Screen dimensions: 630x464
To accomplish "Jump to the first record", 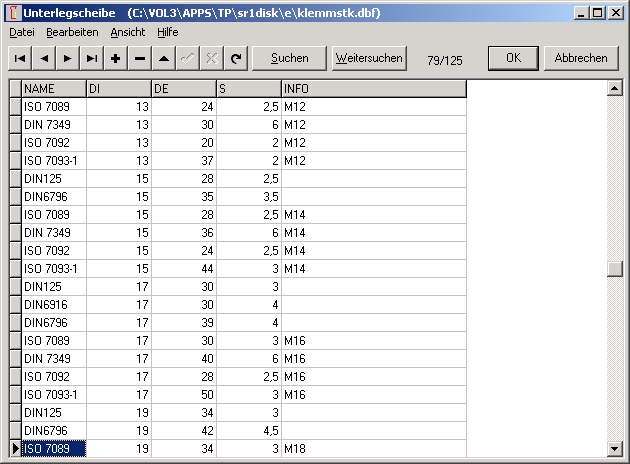I will pyautogui.click(x=20, y=59).
